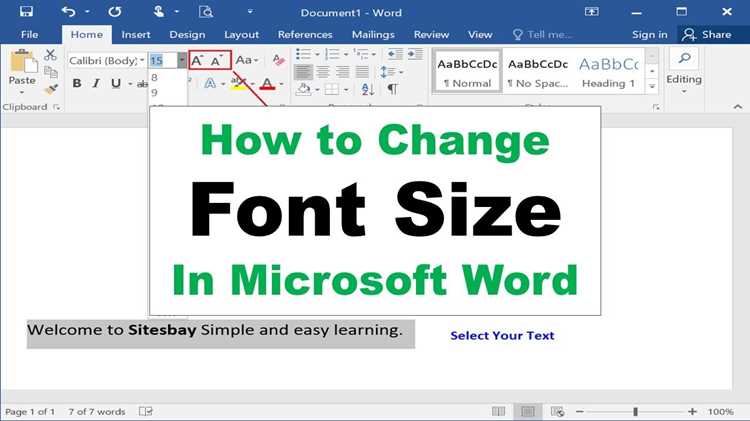Increase the paragraph indent
Viewport: 750px width, 421px height.
415,54
